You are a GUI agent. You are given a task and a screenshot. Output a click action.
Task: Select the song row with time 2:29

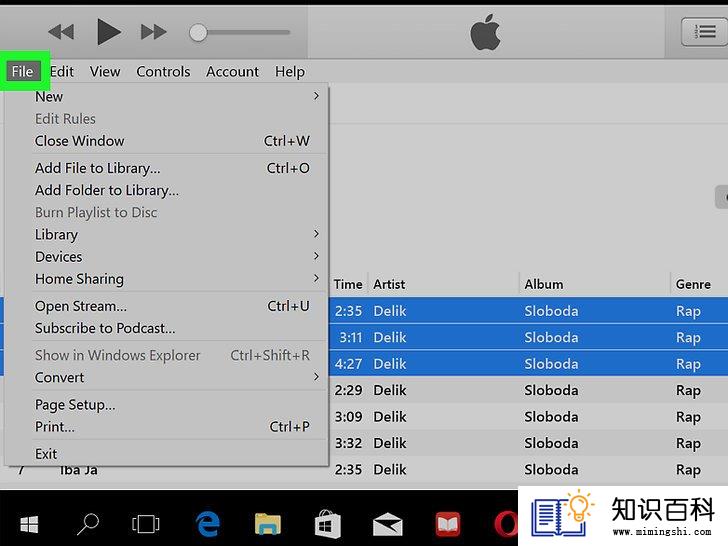point(528,390)
